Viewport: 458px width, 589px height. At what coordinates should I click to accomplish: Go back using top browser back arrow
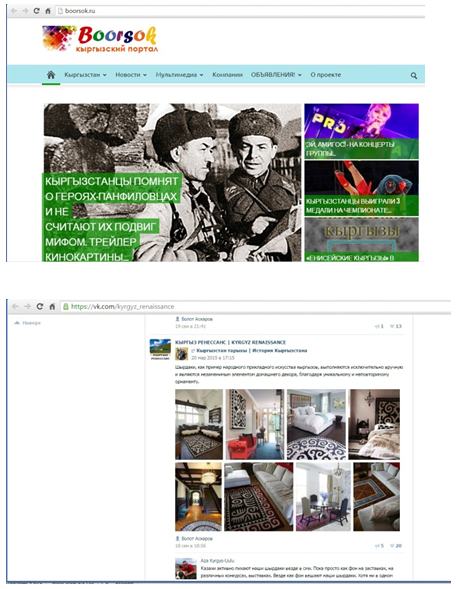point(14,11)
